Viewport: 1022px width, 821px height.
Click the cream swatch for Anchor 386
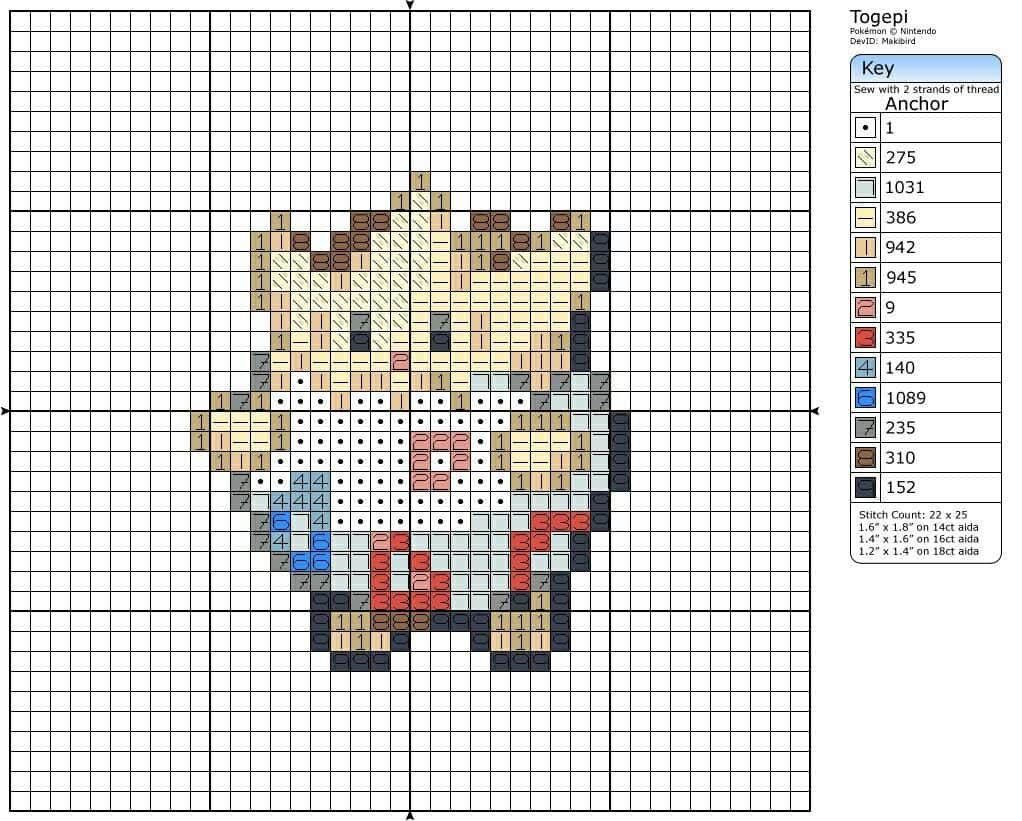(x=865, y=217)
